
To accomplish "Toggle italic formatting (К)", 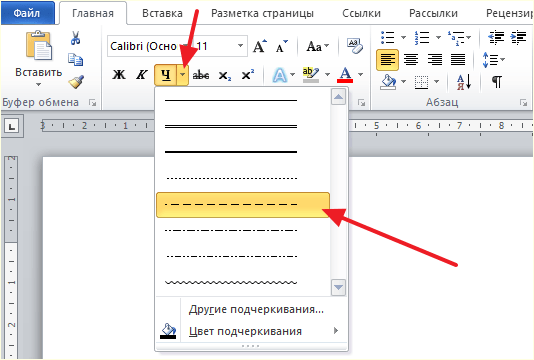I will coord(142,74).
